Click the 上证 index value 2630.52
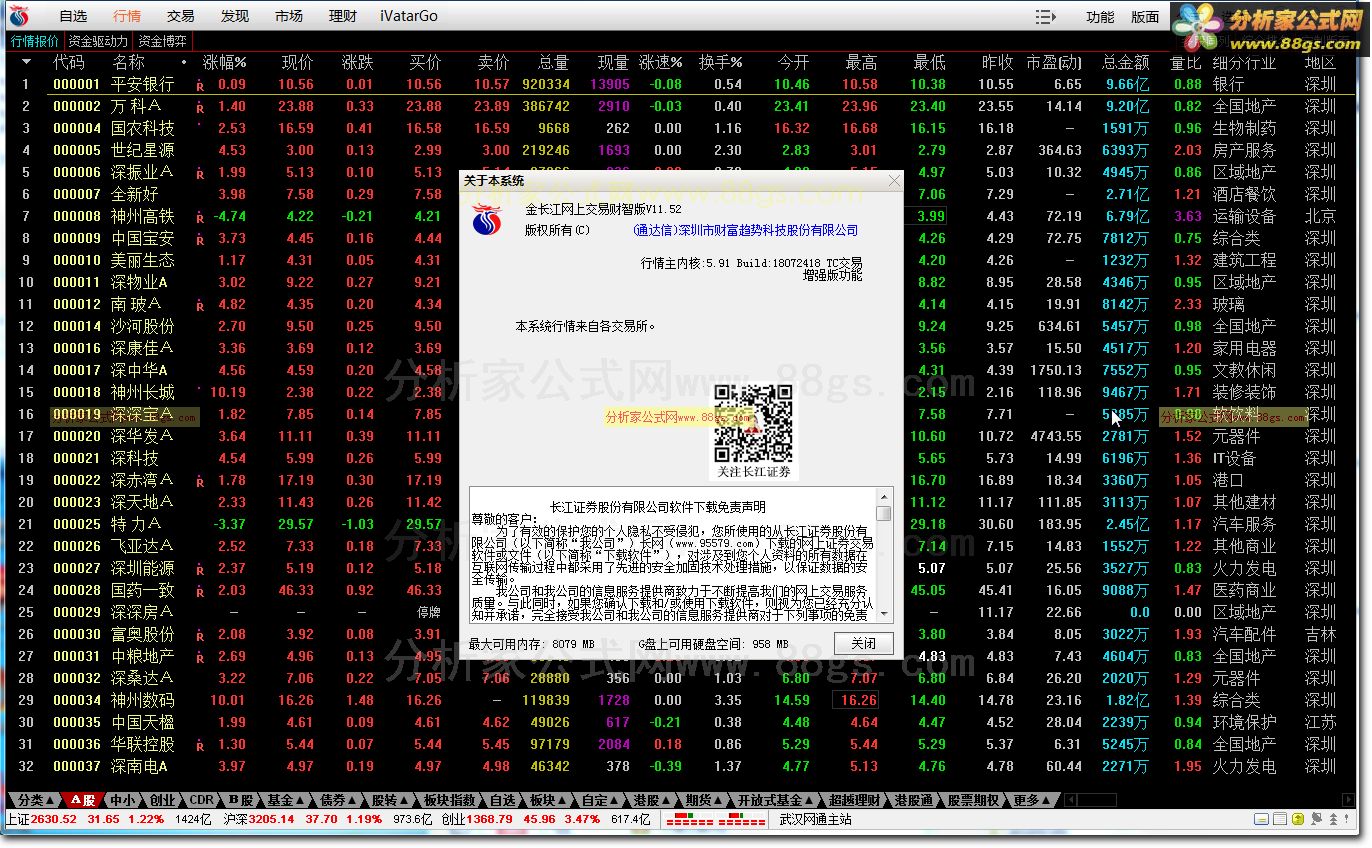Image resolution: width=1372 pixels, height=848 pixels. coord(54,820)
